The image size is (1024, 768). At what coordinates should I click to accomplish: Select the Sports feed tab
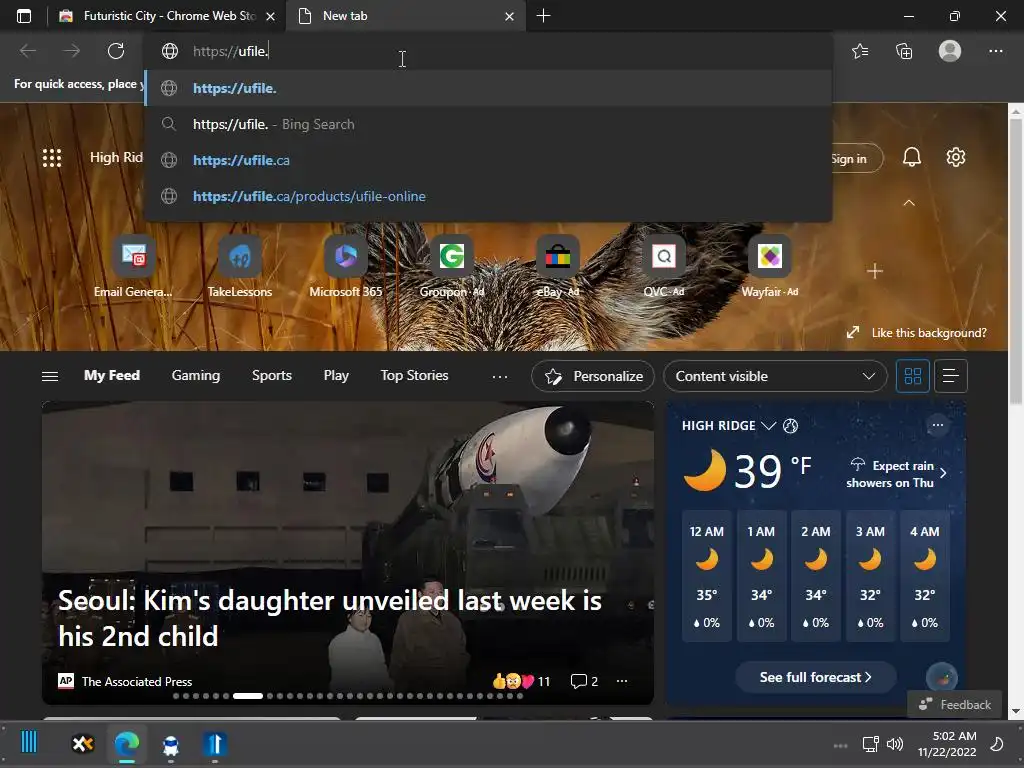pyautogui.click(x=272, y=376)
